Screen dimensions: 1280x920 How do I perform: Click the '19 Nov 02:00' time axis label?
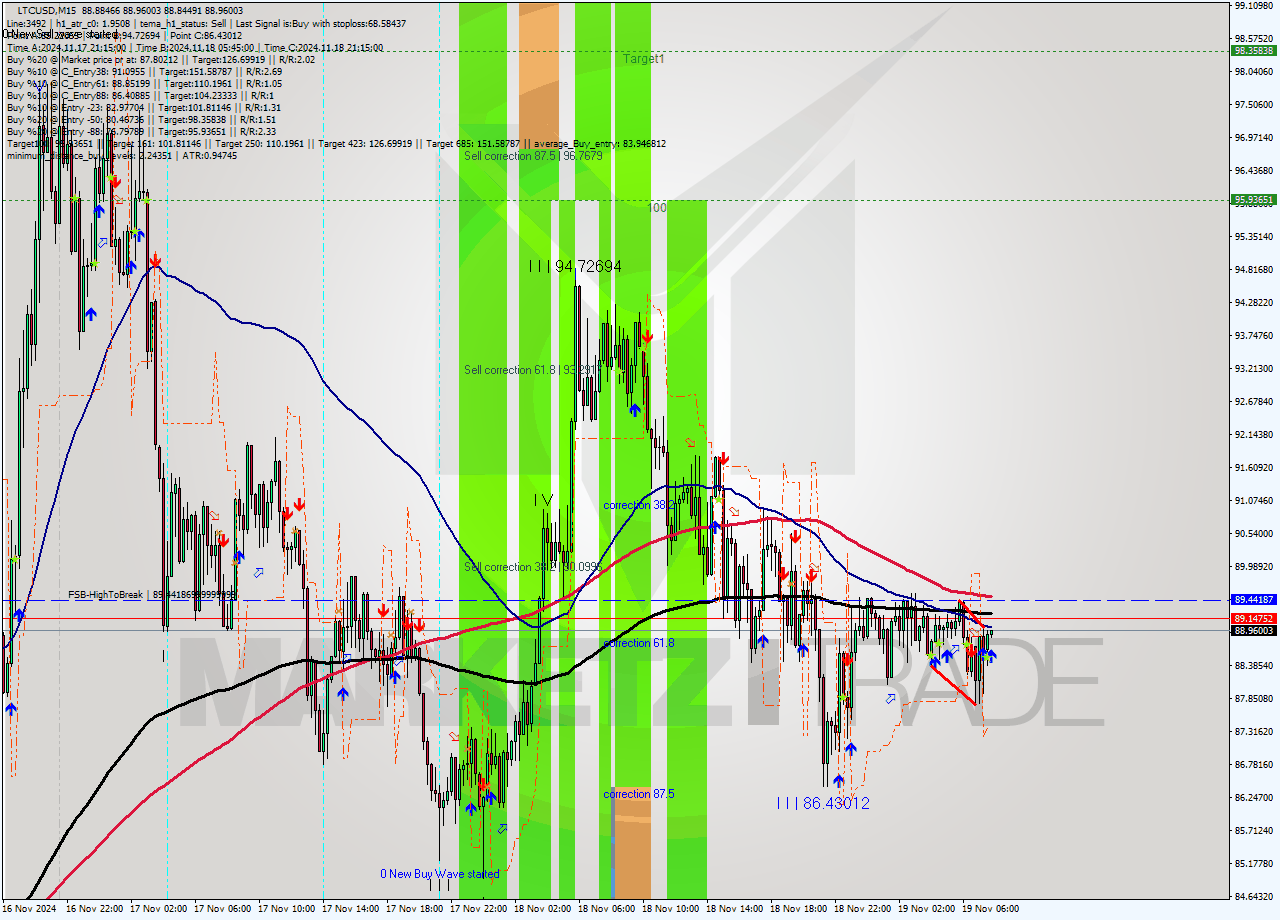click(x=926, y=909)
